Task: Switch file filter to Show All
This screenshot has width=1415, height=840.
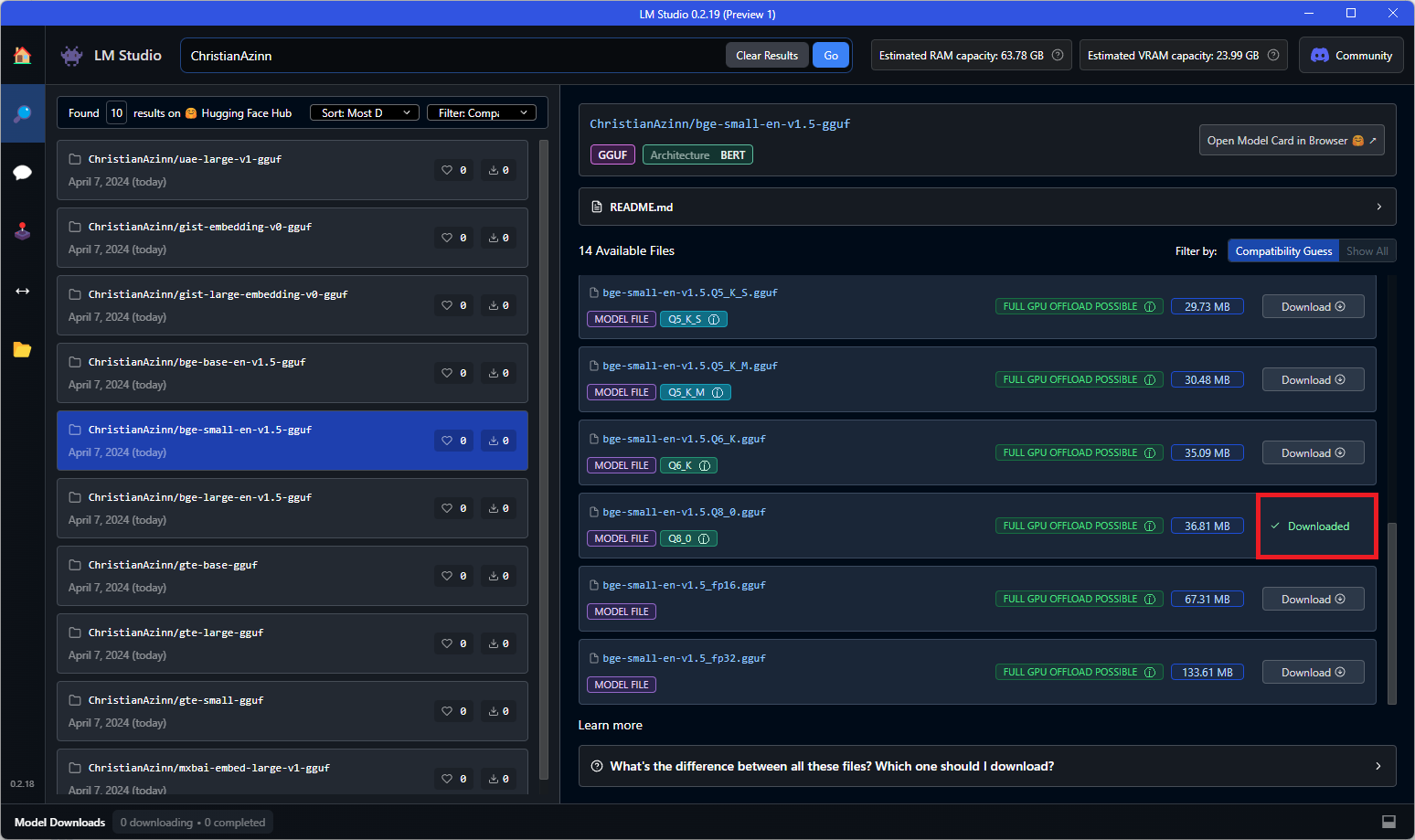Action: click(x=1367, y=251)
